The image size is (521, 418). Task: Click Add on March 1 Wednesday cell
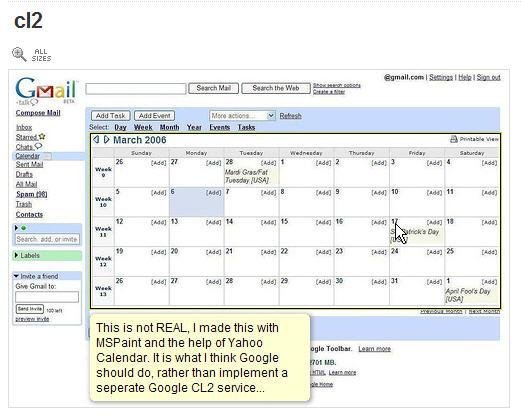[x=323, y=163]
